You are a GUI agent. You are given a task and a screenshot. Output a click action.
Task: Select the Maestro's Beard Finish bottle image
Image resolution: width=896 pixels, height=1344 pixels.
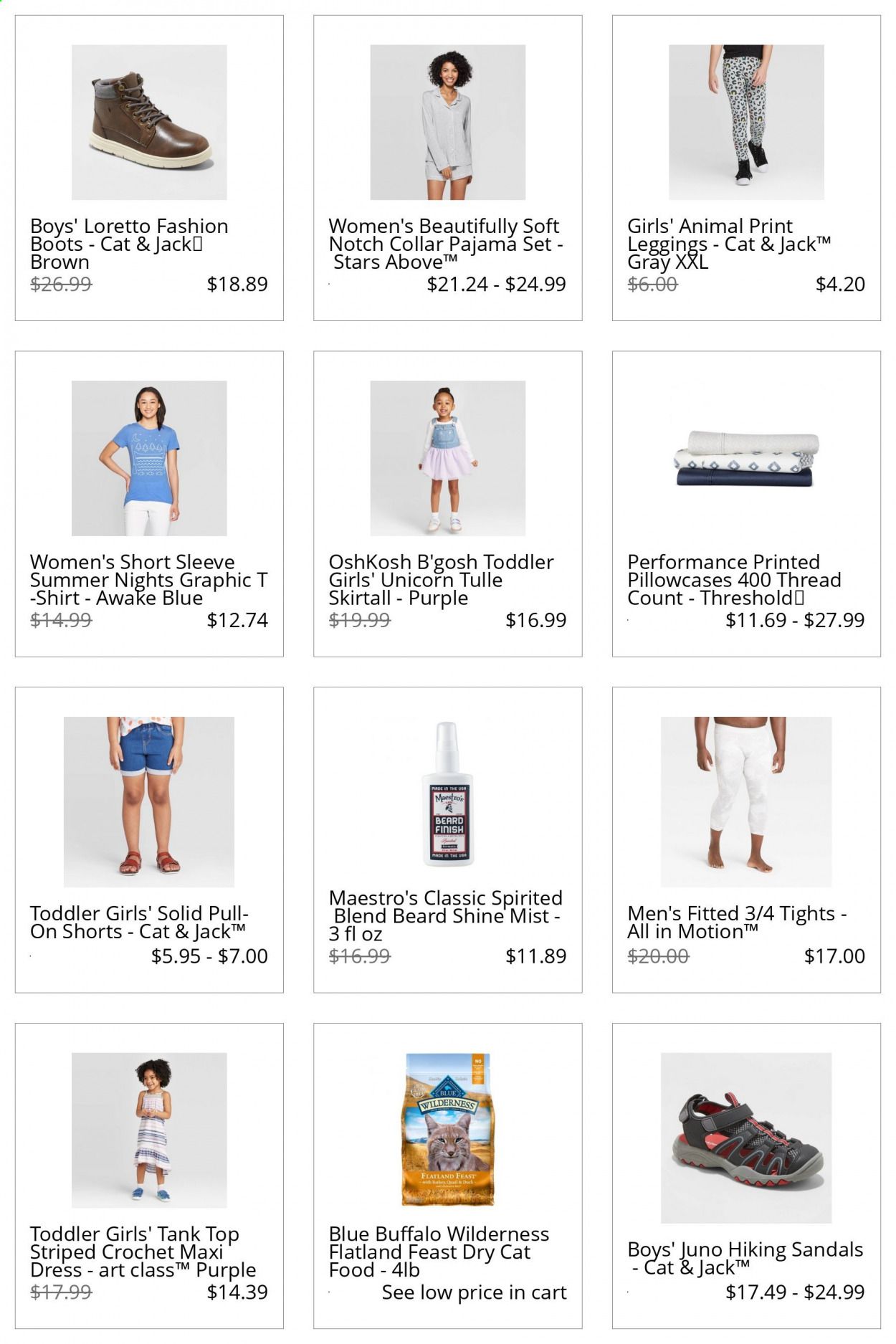[x=447, y=794]
